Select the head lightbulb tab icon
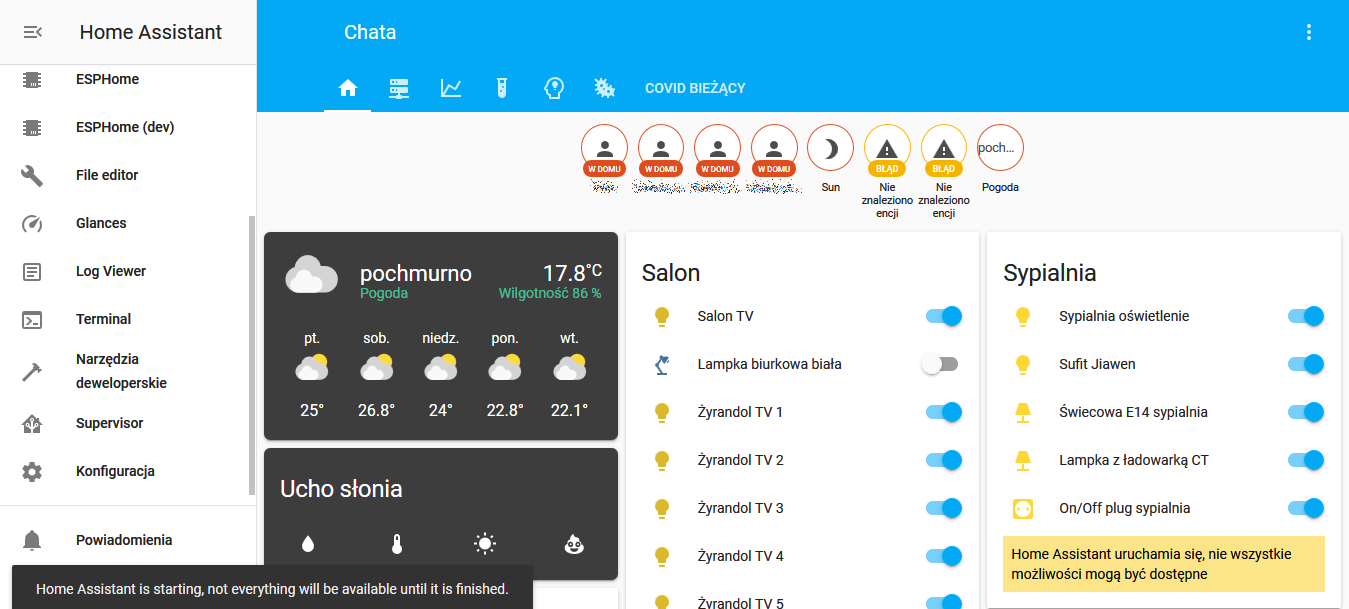Viewport: 1349px width, 609px height. pyautogui.click(x=553, y=88)
